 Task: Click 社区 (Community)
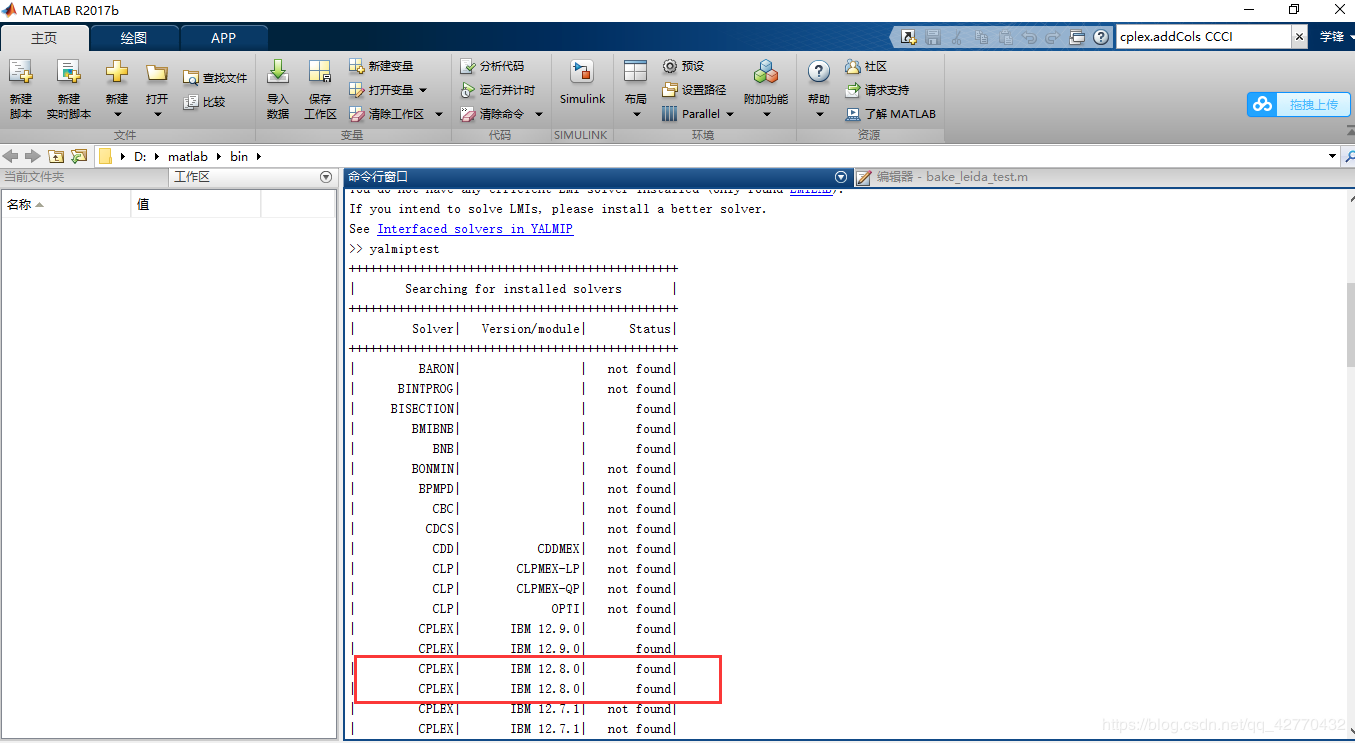point(866,66)
